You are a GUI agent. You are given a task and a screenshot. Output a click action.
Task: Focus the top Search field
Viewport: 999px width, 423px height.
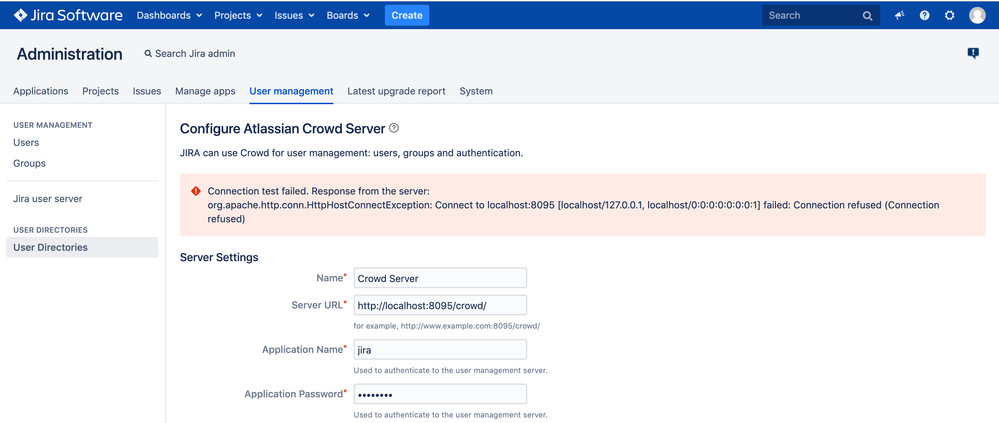pyautogui.click(x=821, y=15)
